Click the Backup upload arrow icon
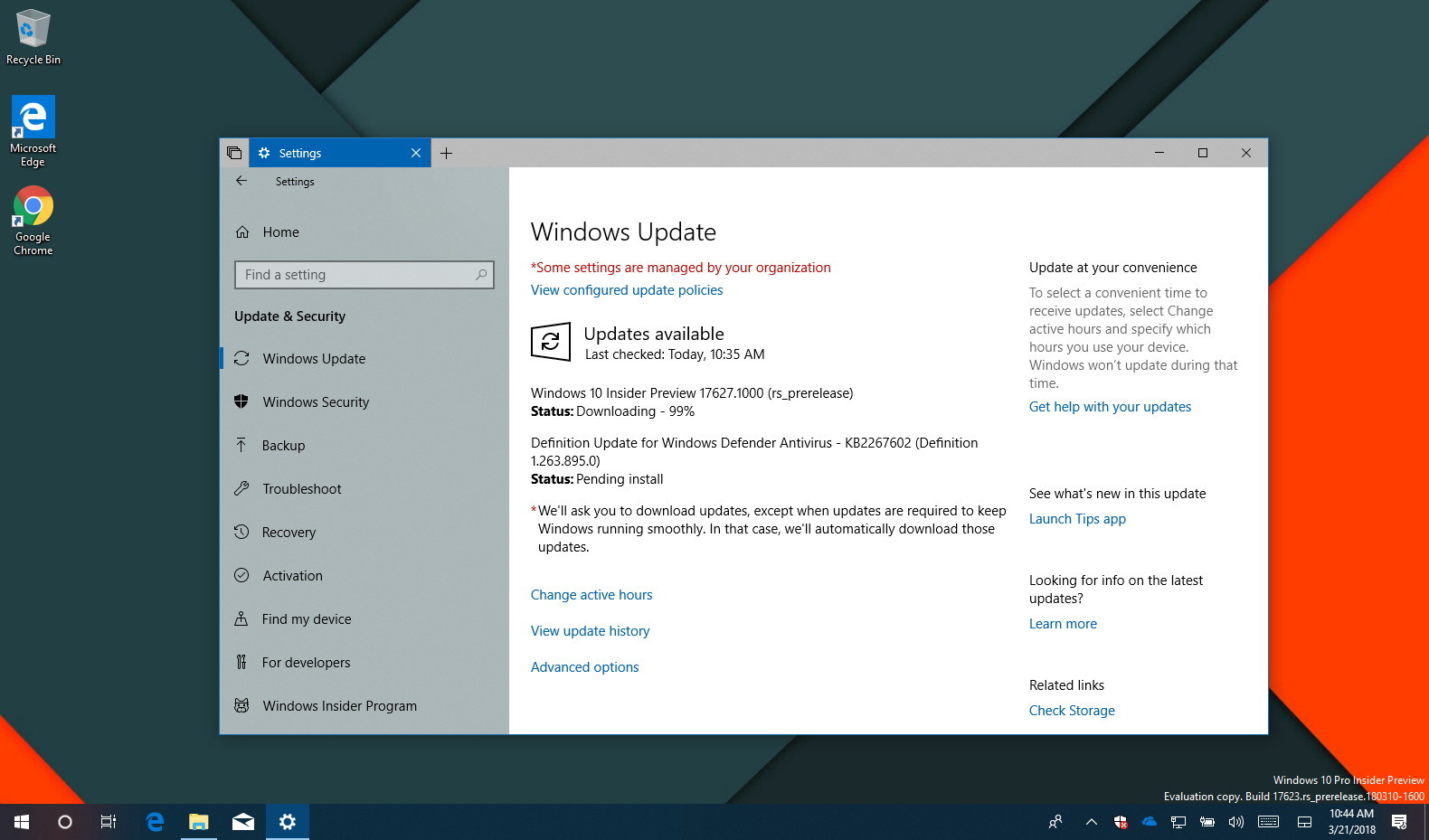 tap(241, 445)
